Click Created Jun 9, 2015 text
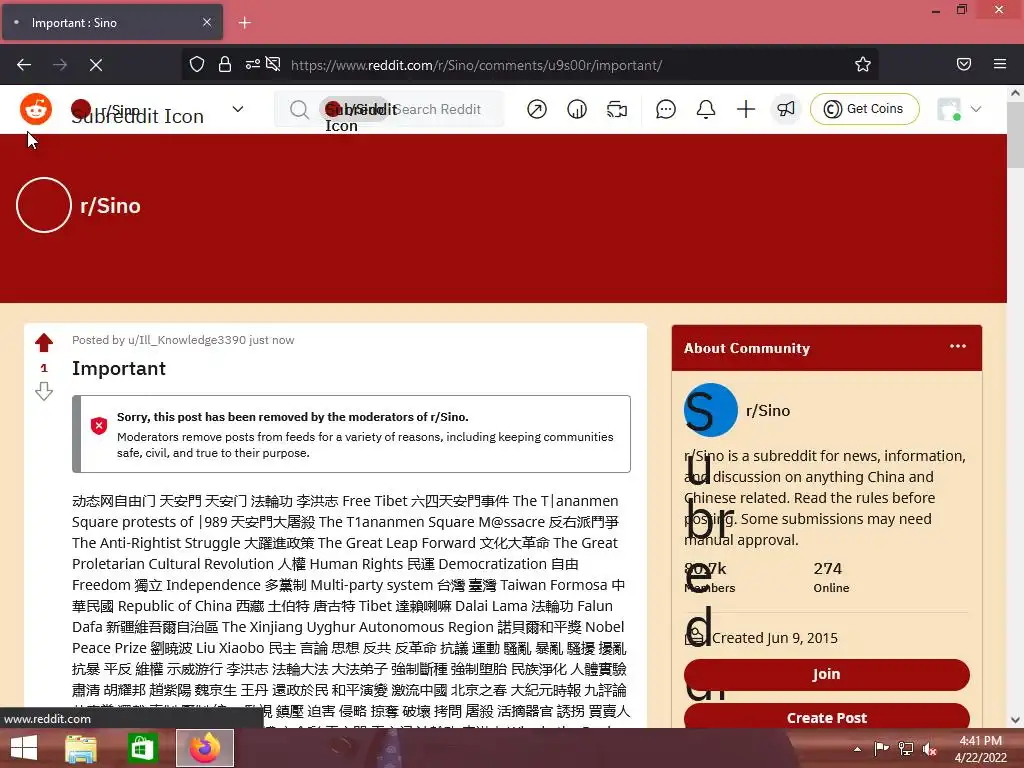1024x768 pixels. click(x=775, y=637)
